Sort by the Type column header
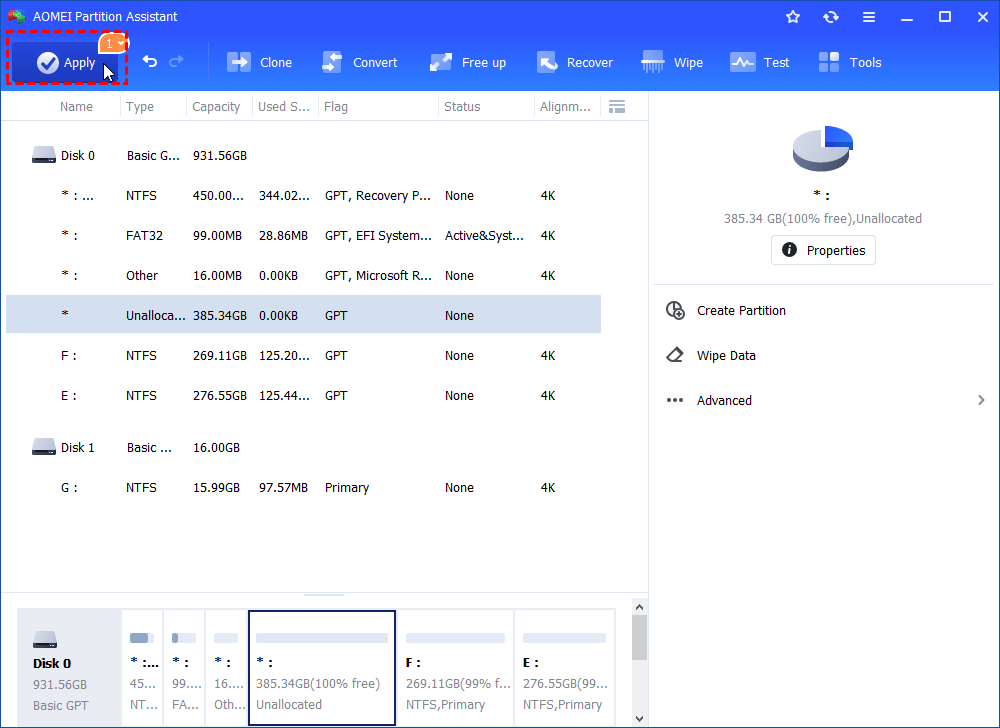The width and height of the screenshot is (1000, 728). point(140,106)
